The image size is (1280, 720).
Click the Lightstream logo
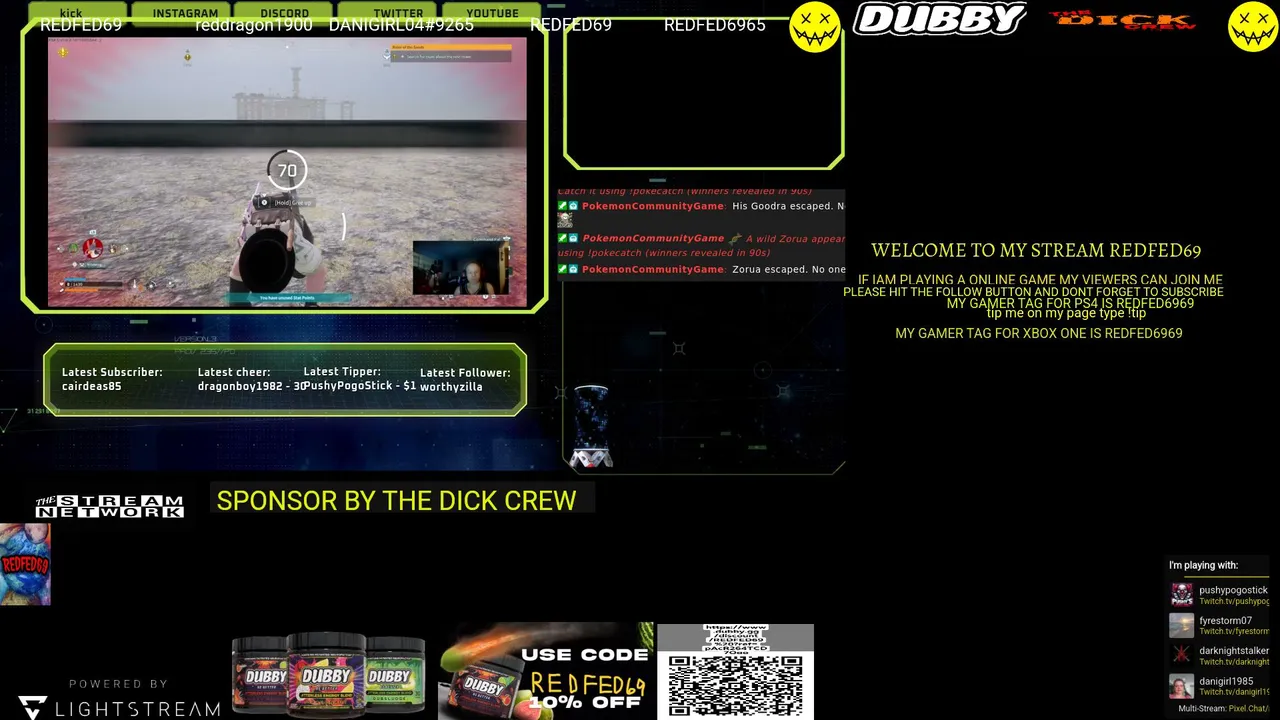click(x=119, y=709)
